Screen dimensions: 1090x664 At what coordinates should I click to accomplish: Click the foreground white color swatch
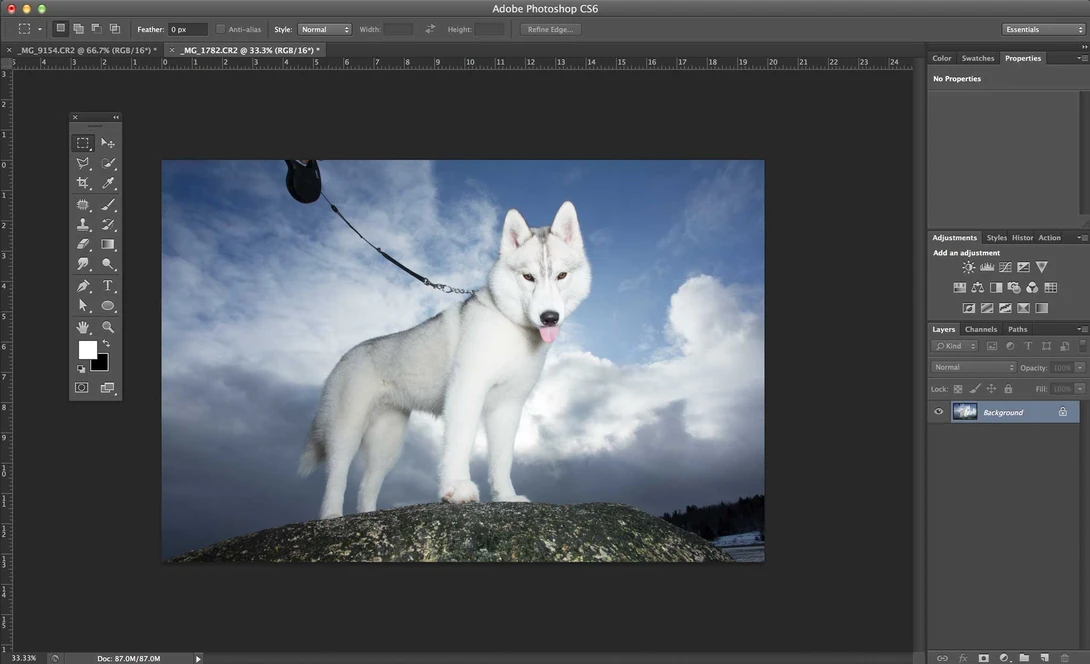coord(86,349)
